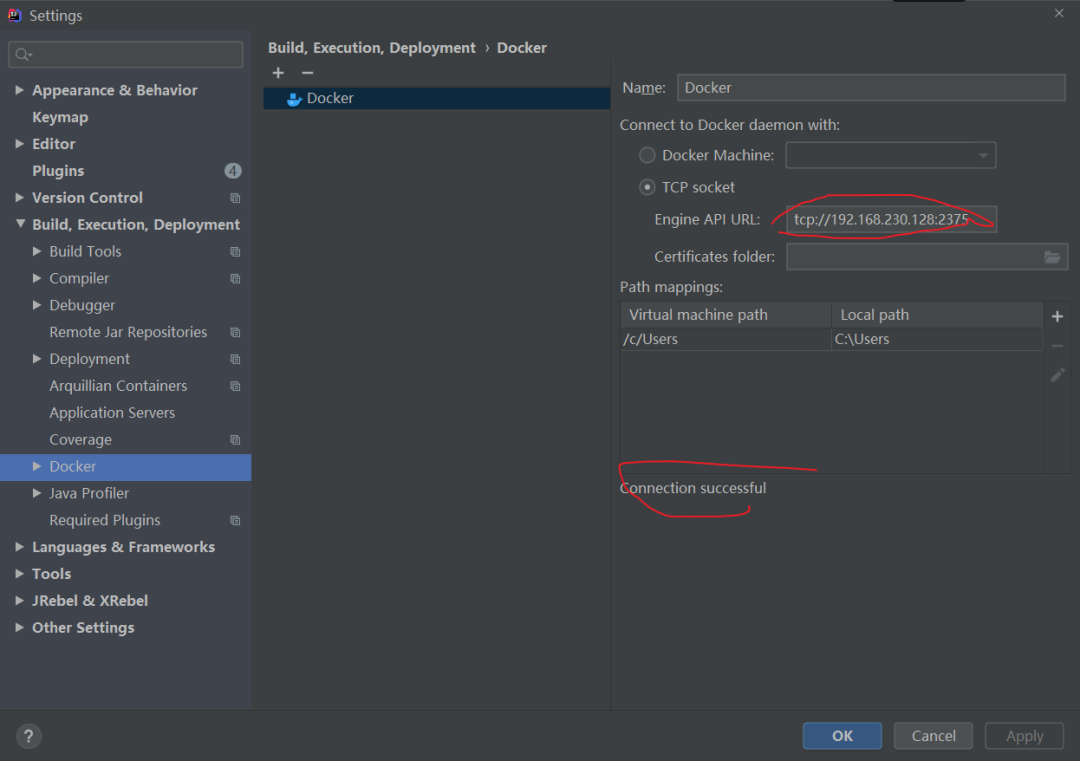This screenshot has width=1080, height=761.
Task: Click the IntelliJ icon in title bar
Action: click(x=14, y=15)
